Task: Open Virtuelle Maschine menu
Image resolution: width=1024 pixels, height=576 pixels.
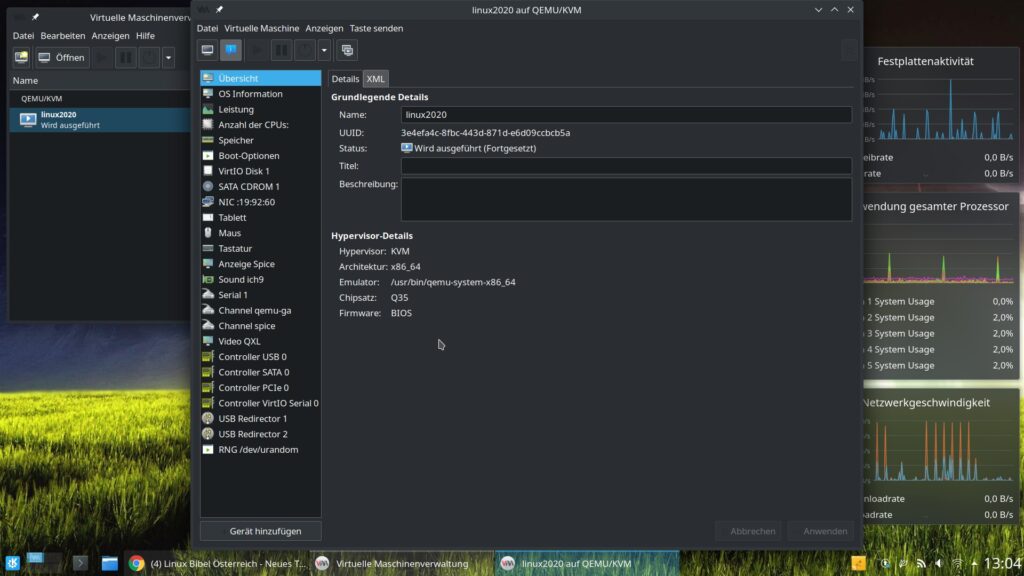Action: [261, 28]
